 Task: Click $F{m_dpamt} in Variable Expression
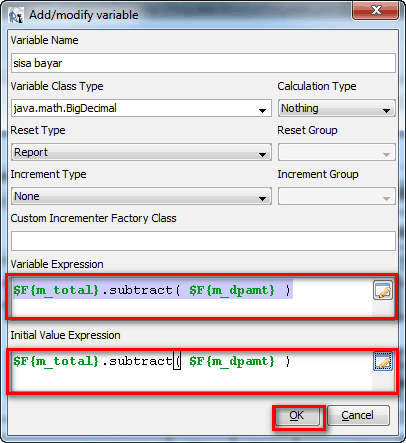[x=232, y=291]
